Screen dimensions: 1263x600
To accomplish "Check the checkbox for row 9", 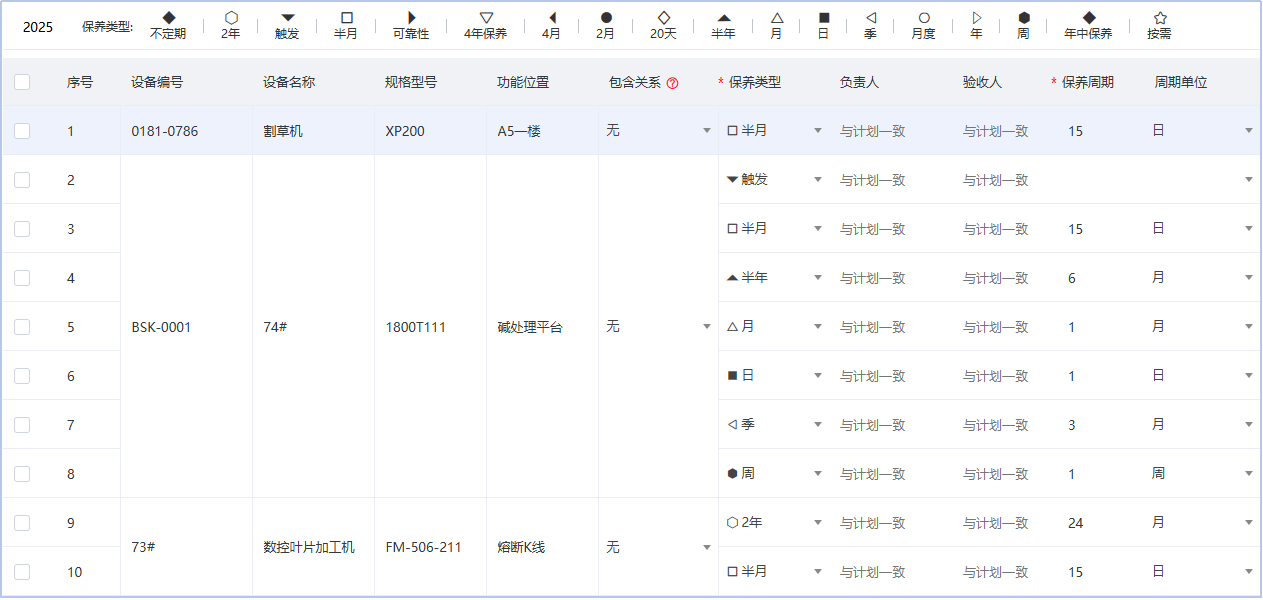I will click(x=22, y=522).
